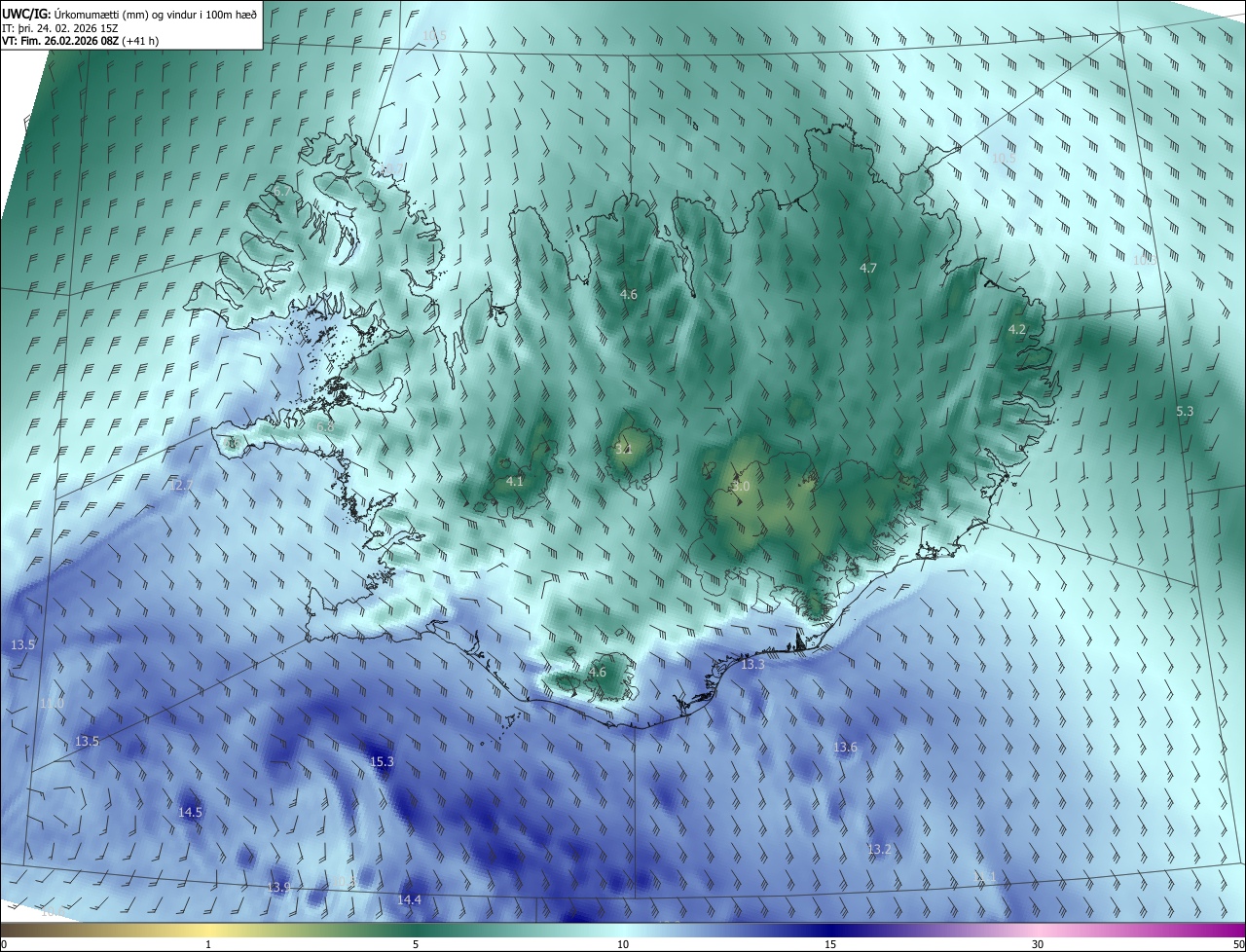Click the 4.2 value label
1246x952 pixels.
[1017, 330]
